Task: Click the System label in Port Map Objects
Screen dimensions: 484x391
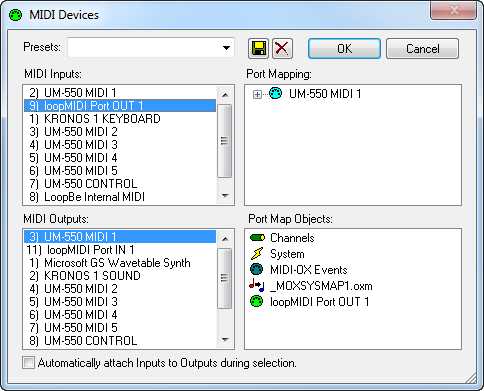Action: click(x=287, y=254)
